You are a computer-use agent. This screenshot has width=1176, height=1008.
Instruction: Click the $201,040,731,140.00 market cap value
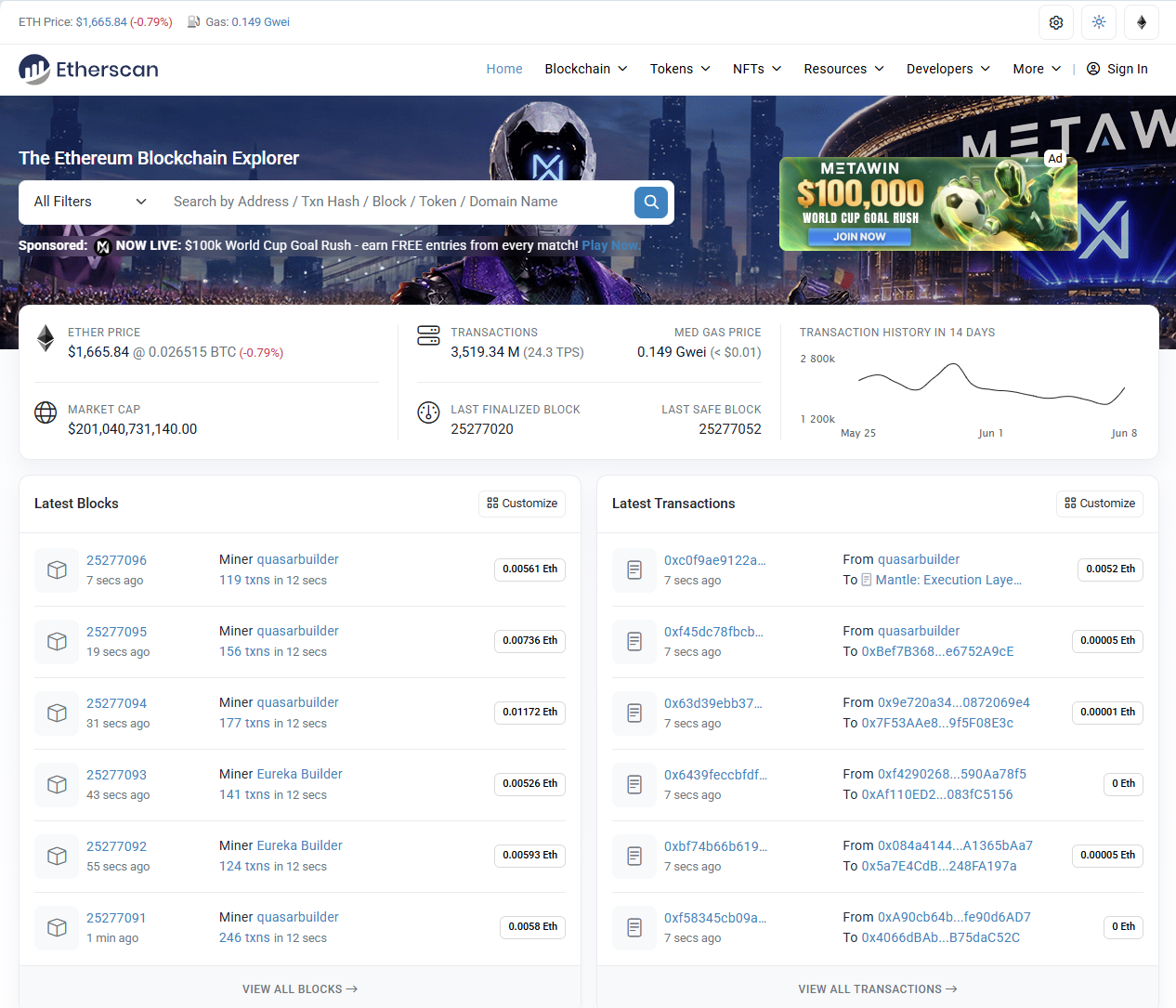[x=133, y=429]
